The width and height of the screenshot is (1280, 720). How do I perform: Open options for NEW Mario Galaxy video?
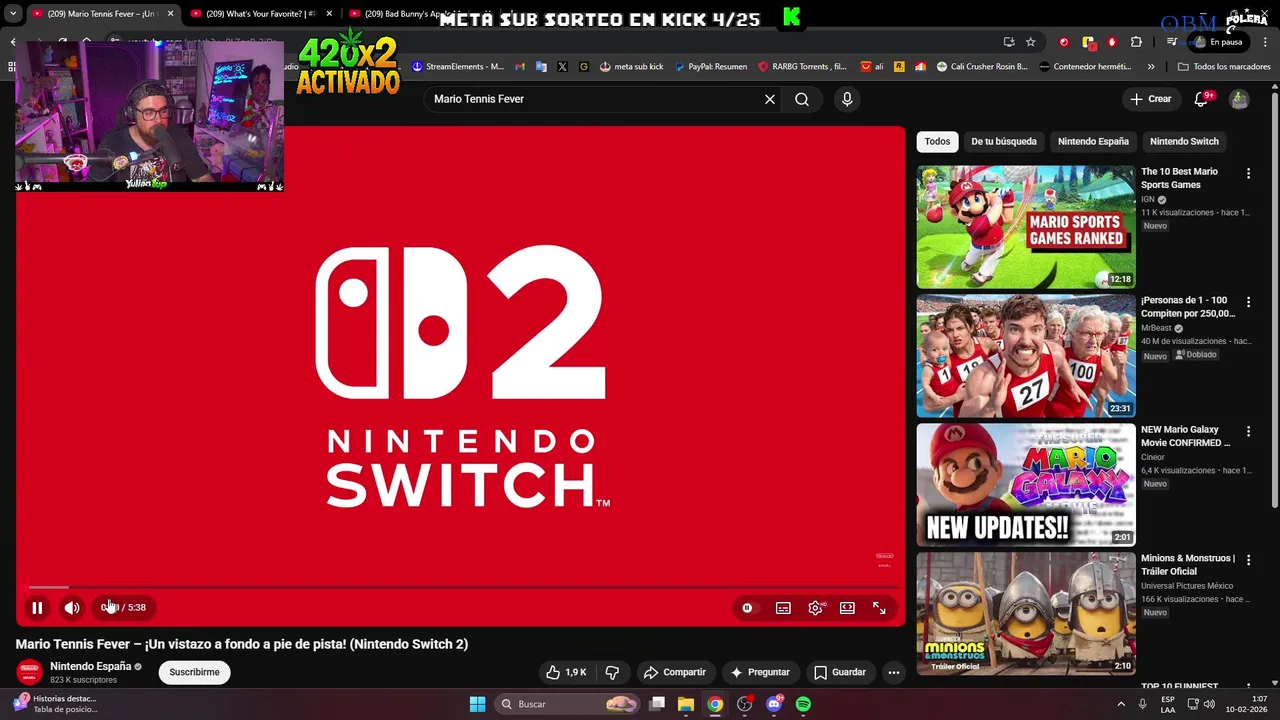pos(1248,431)
